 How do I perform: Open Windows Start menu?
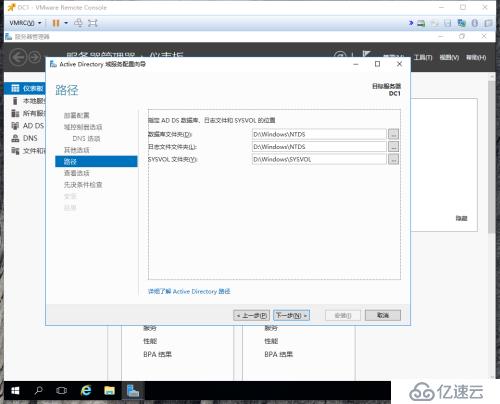click(15, 390)
